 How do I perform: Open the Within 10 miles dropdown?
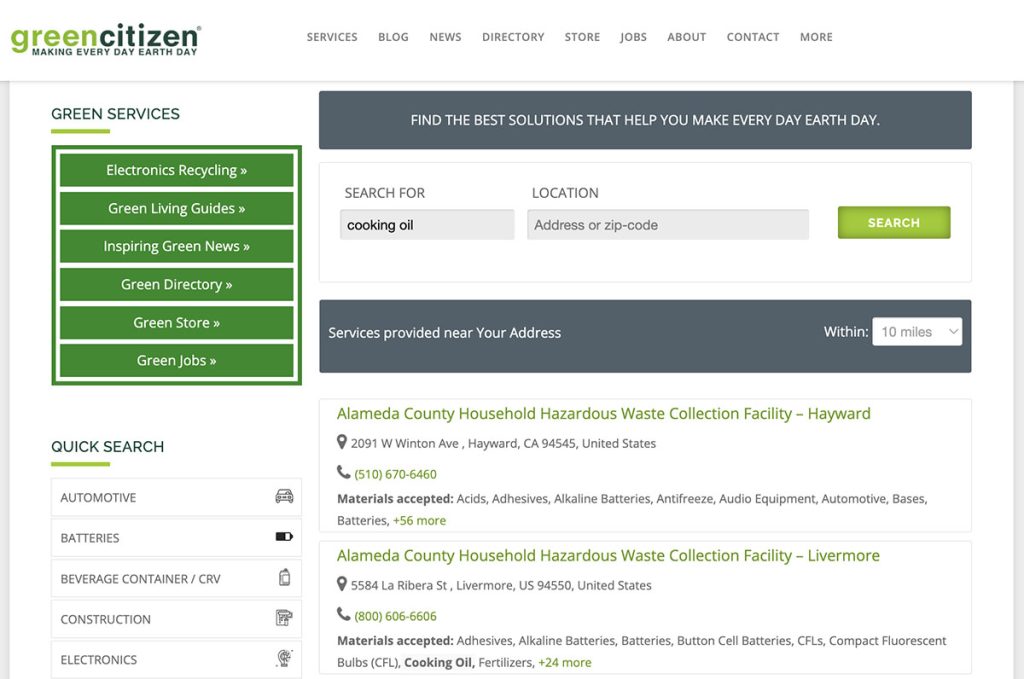tap(916, 332)
